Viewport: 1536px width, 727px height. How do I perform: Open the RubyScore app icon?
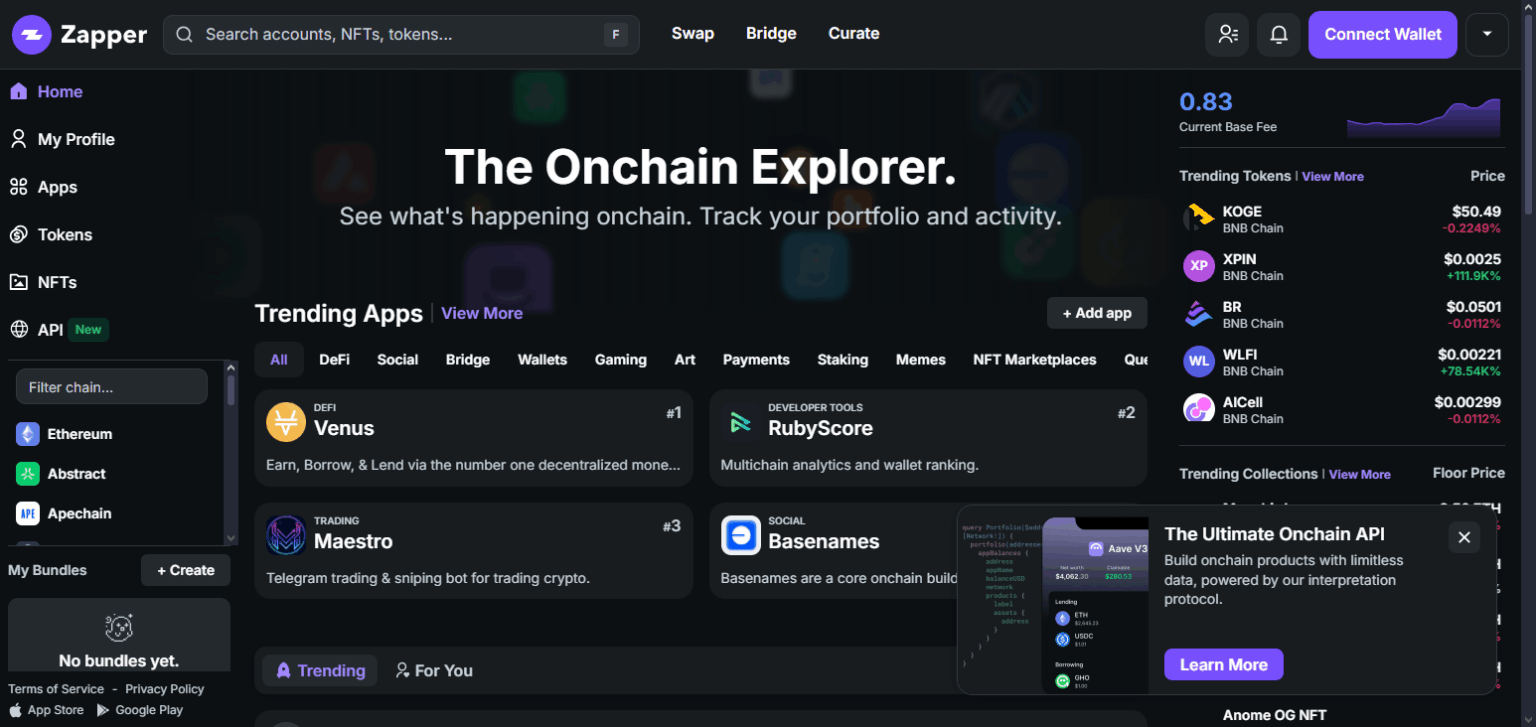point(740,422)
